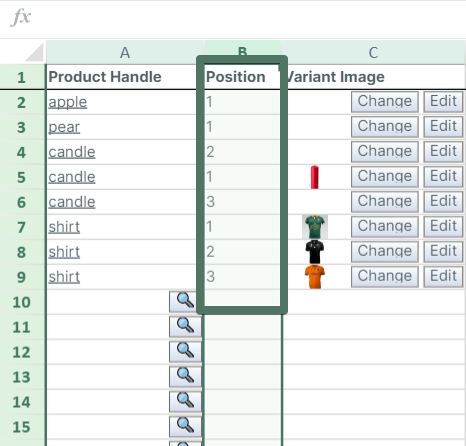466x446 pixels.
Task: Select row 10 header
Action: tap(22, 302)
